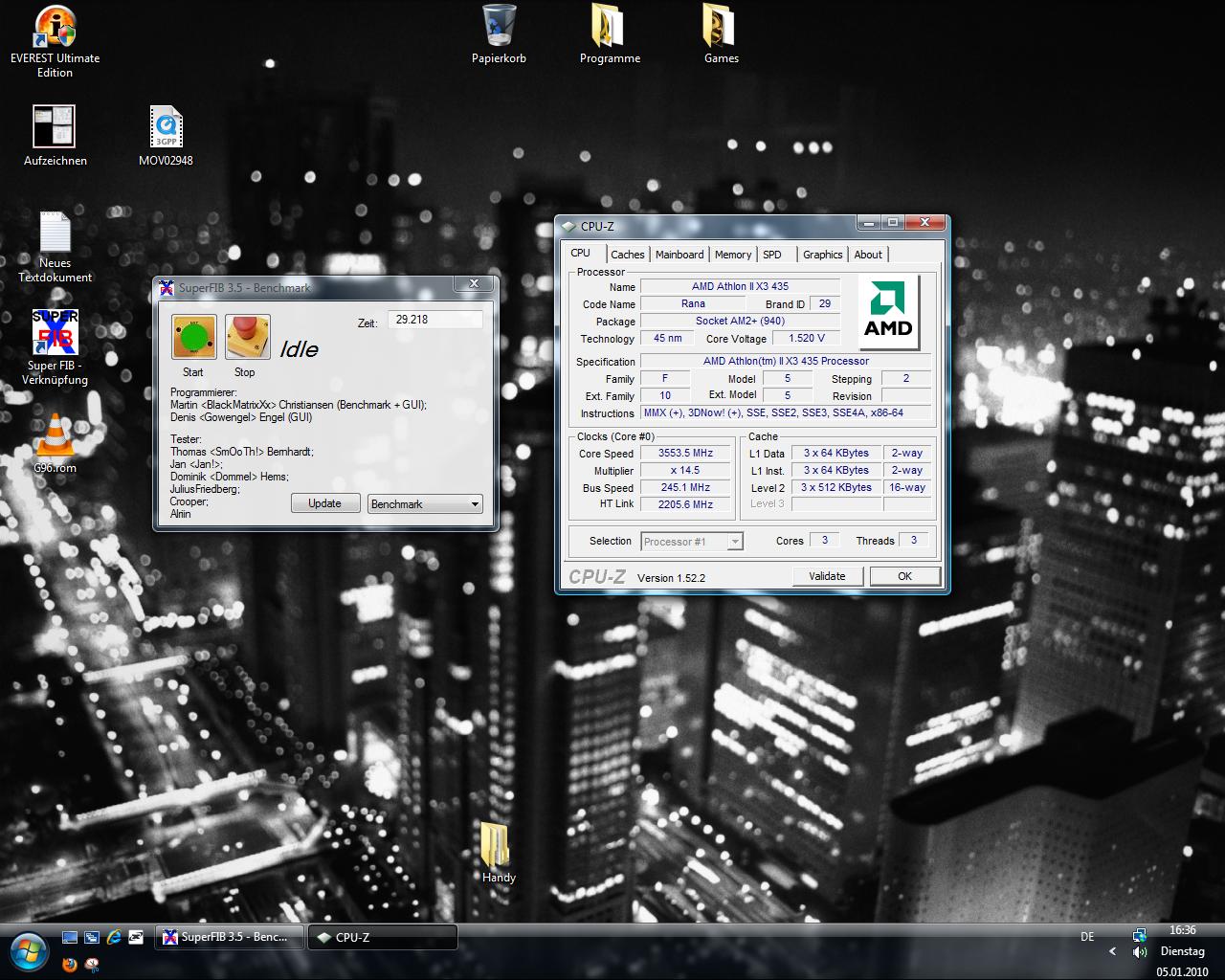Open the Windows Start orb
This screenshot has height=980, width=1225.
pos(28,949)
